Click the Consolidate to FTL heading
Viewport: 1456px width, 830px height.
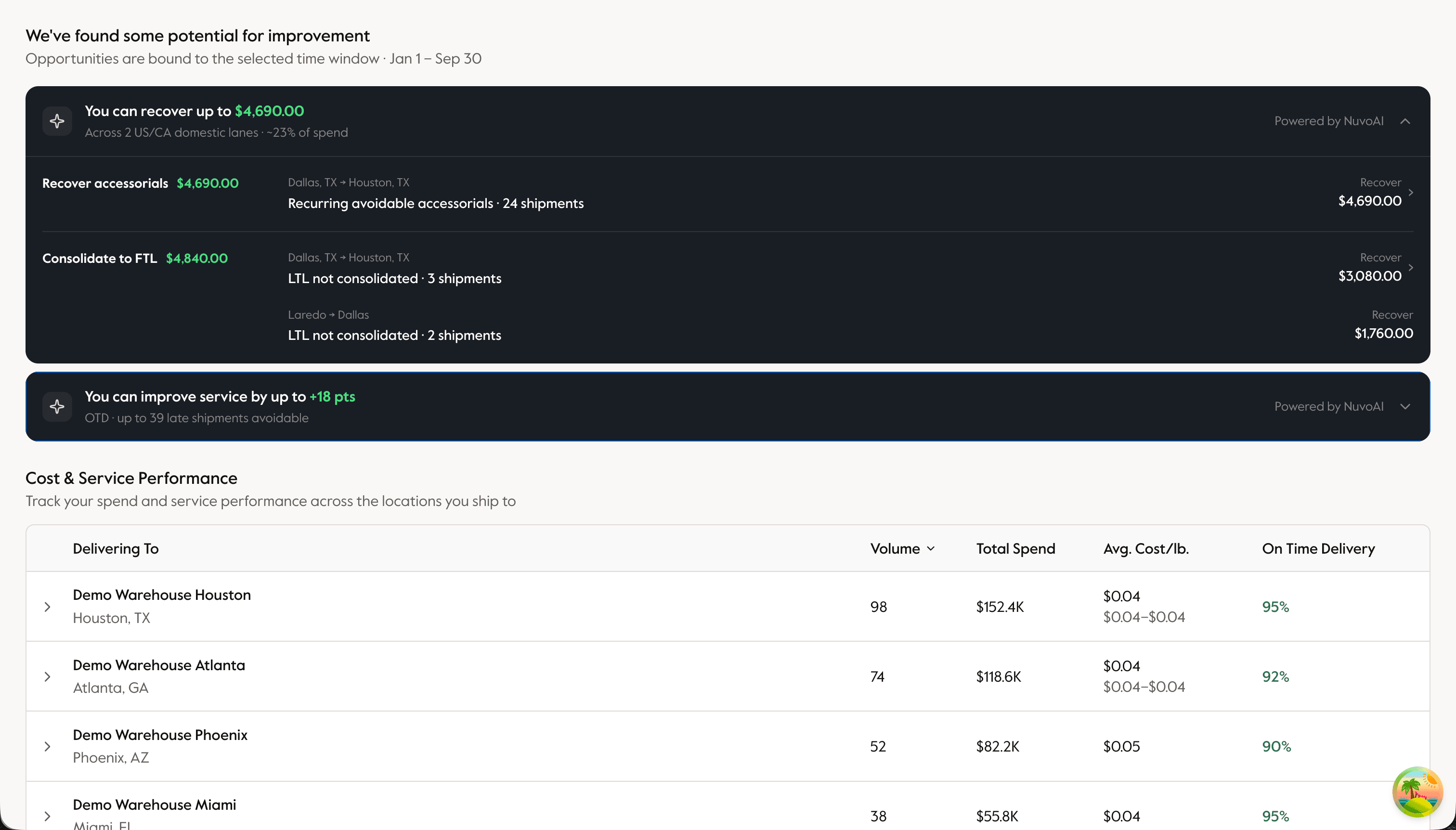click(99, 258)
